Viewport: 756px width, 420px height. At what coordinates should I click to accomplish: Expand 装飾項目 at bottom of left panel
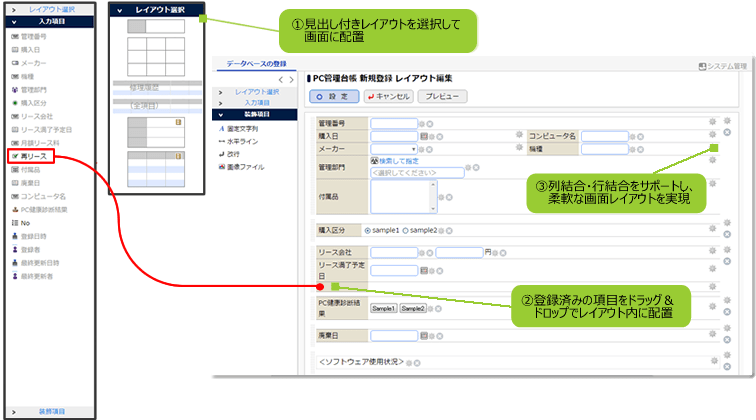pyautogui.click(x=50, y=411)
